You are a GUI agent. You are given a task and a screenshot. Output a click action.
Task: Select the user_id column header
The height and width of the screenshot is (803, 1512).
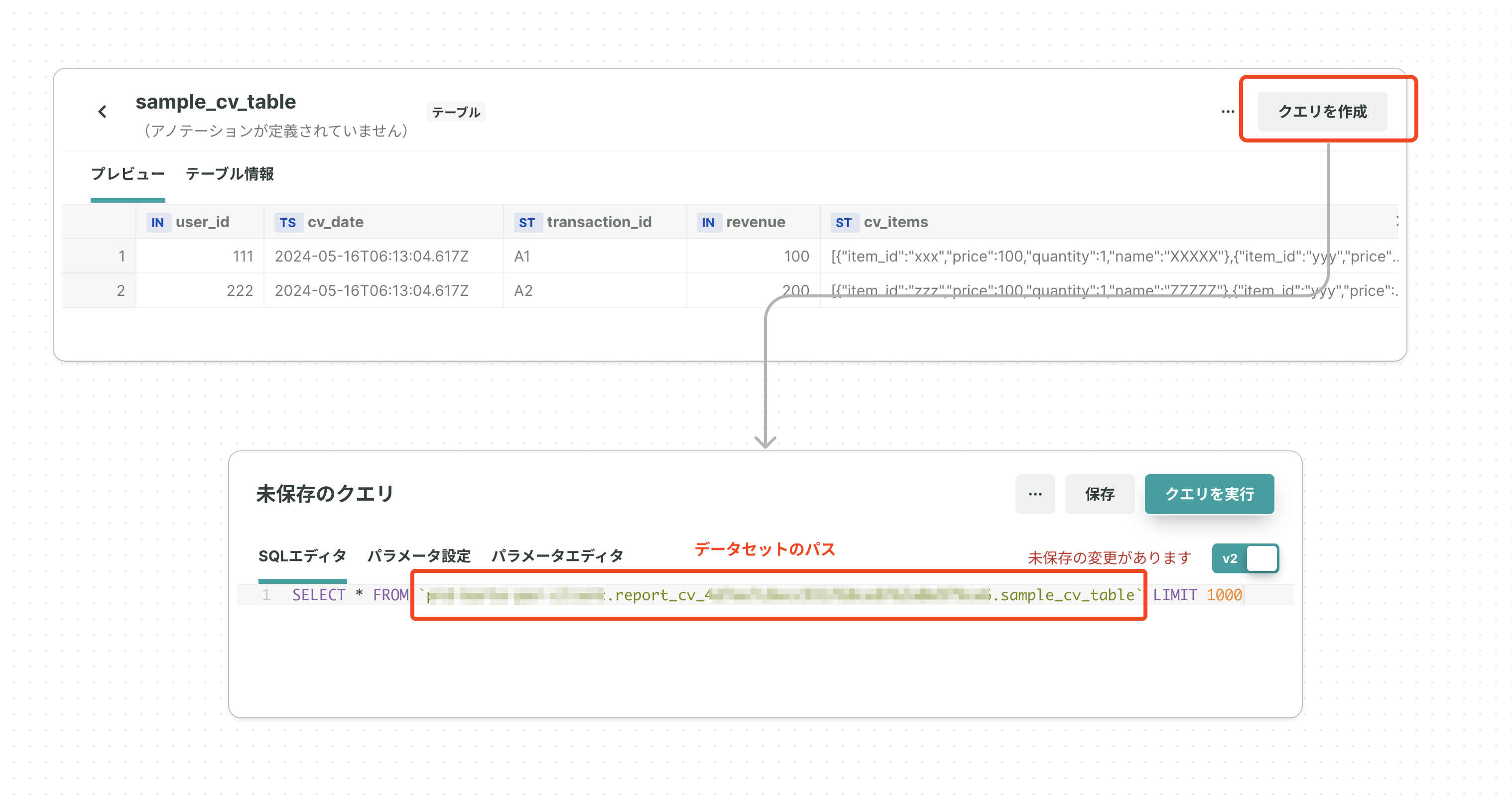(x=200, y=222)
